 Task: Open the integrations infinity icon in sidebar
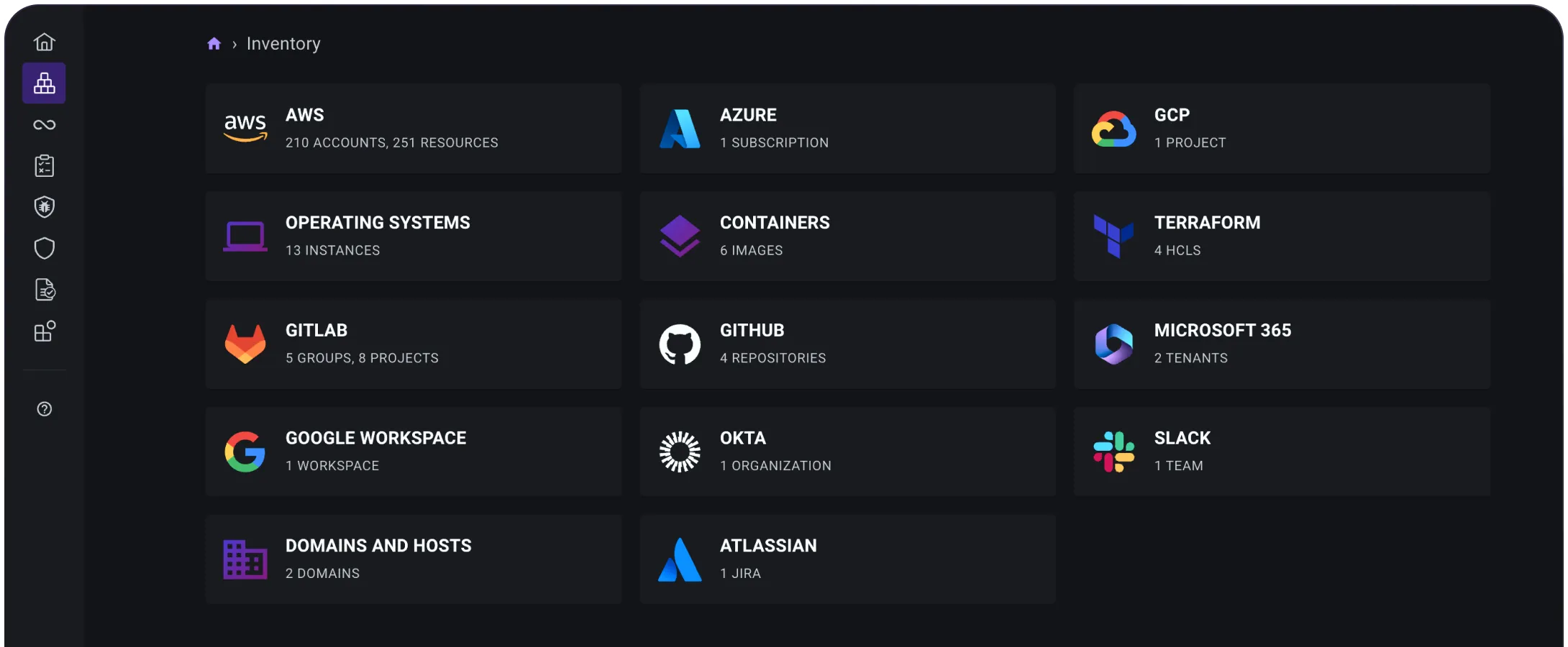coord(45,124)
